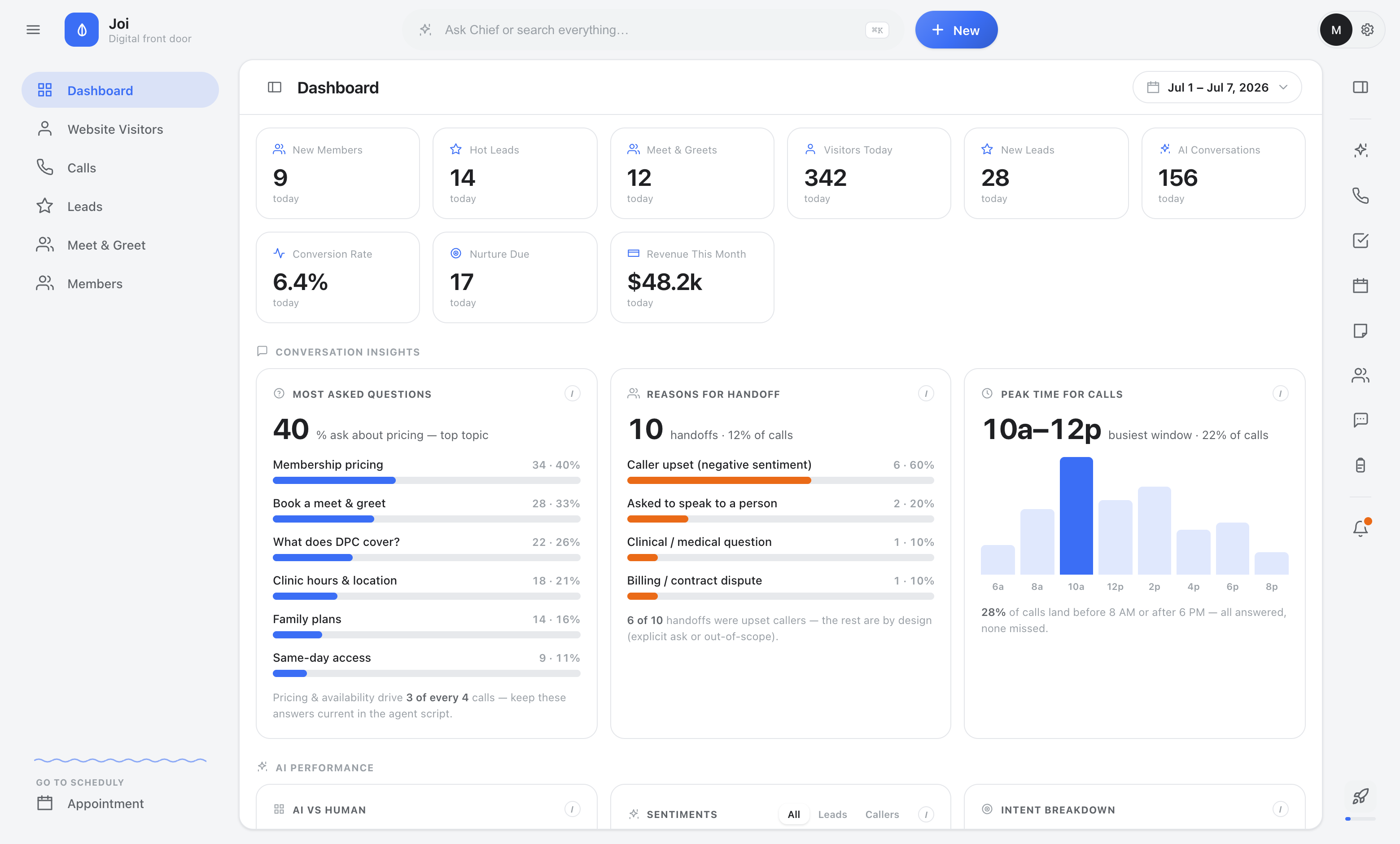This screenshot has height=844, width=1400.
Task: Open the Meet & Greets stat card
Action: pyautogui.click(x=692, y=173)
